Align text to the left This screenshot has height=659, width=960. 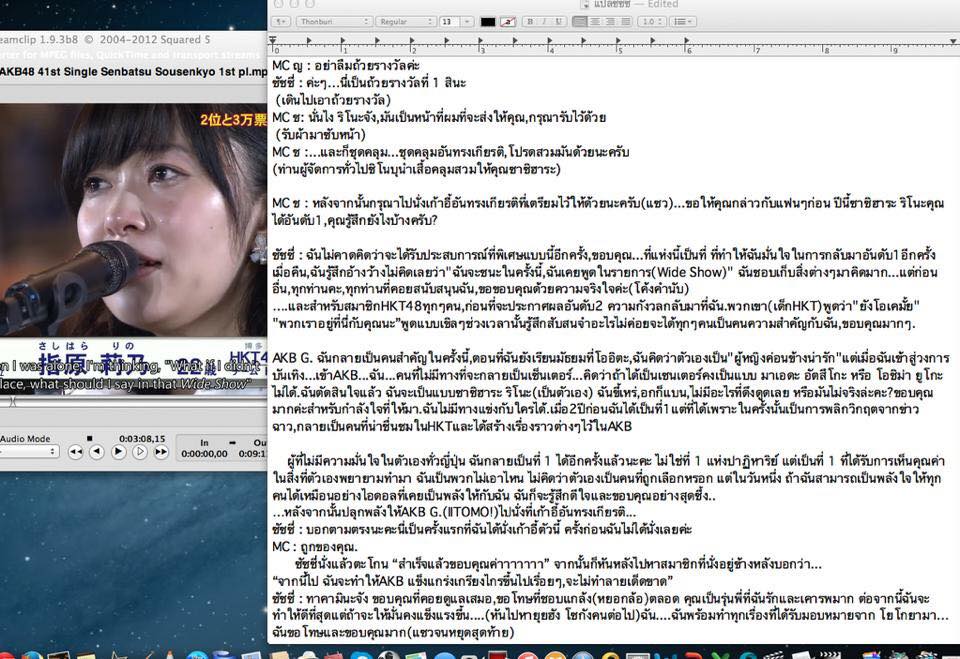coord(580,21)
